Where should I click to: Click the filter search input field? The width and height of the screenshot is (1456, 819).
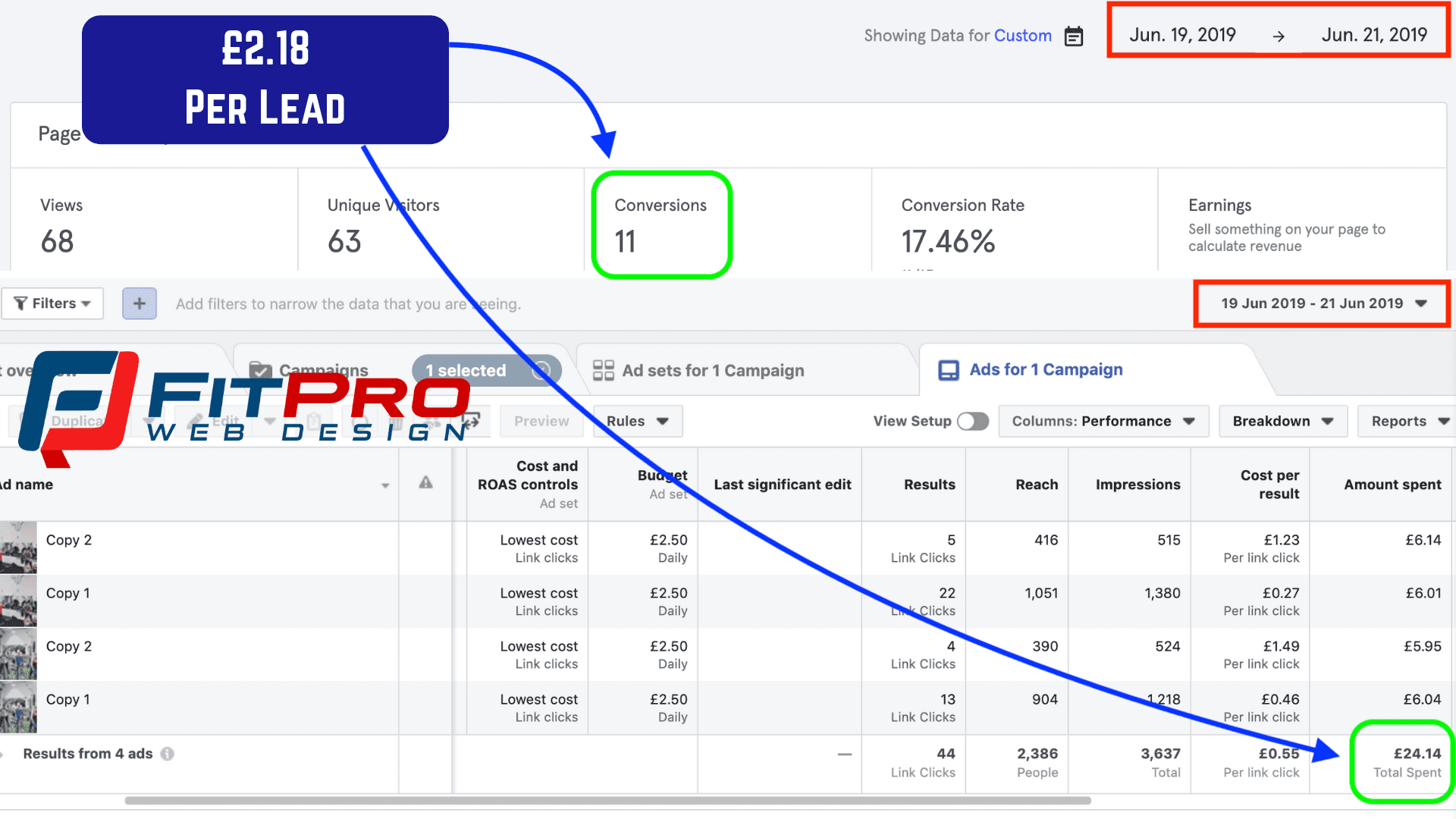348,304
